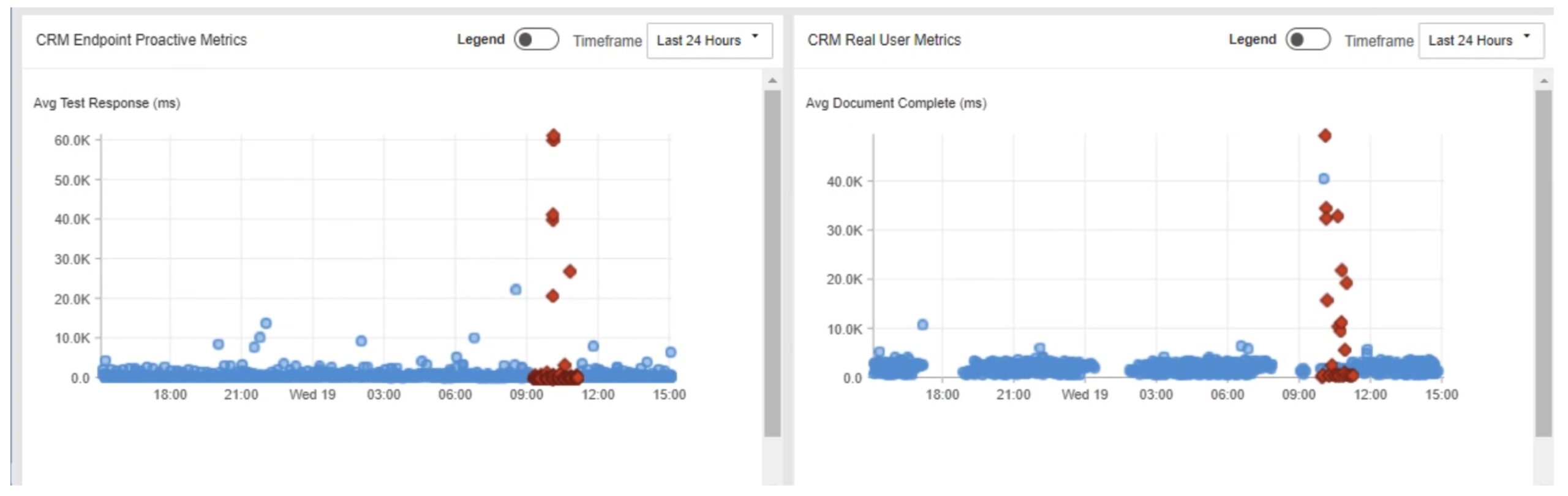Click the CRM Endpoint Proactive Metrics panel title
1568x496 pixels.
pos(141,40)
